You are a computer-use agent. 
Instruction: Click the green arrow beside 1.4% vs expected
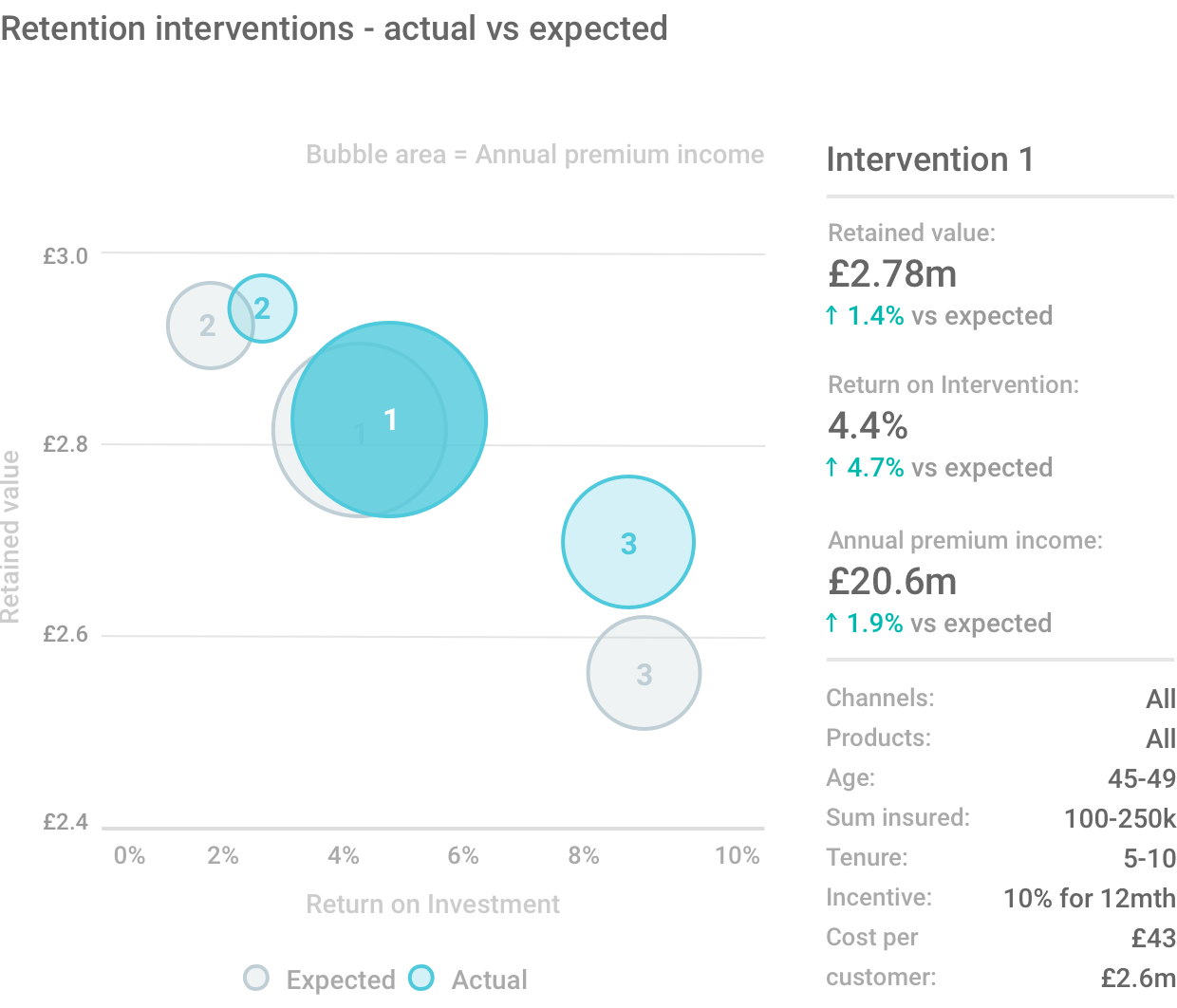832,315
